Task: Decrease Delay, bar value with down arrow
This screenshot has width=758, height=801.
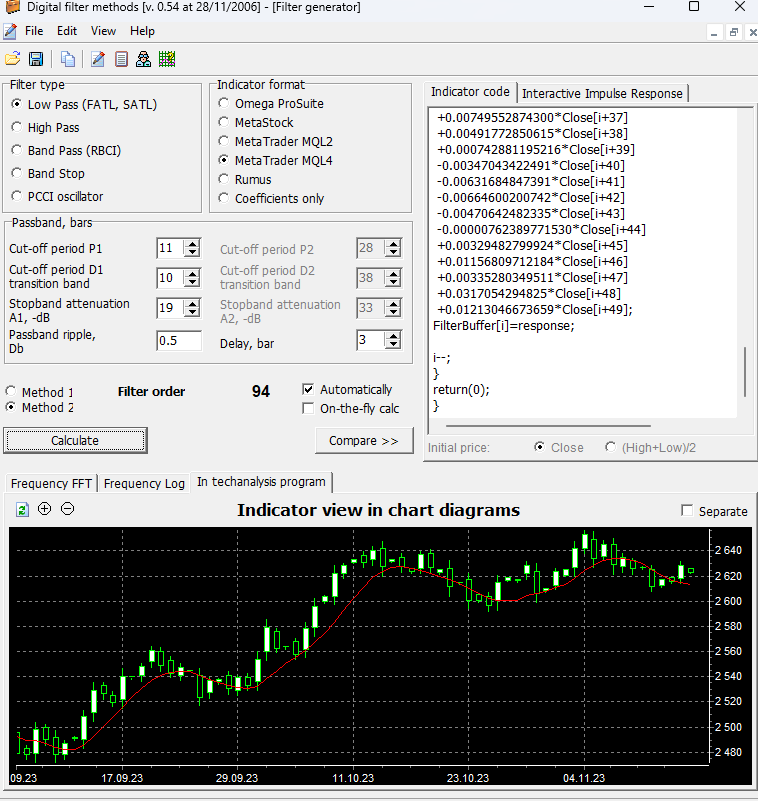Action: point(394,346)
